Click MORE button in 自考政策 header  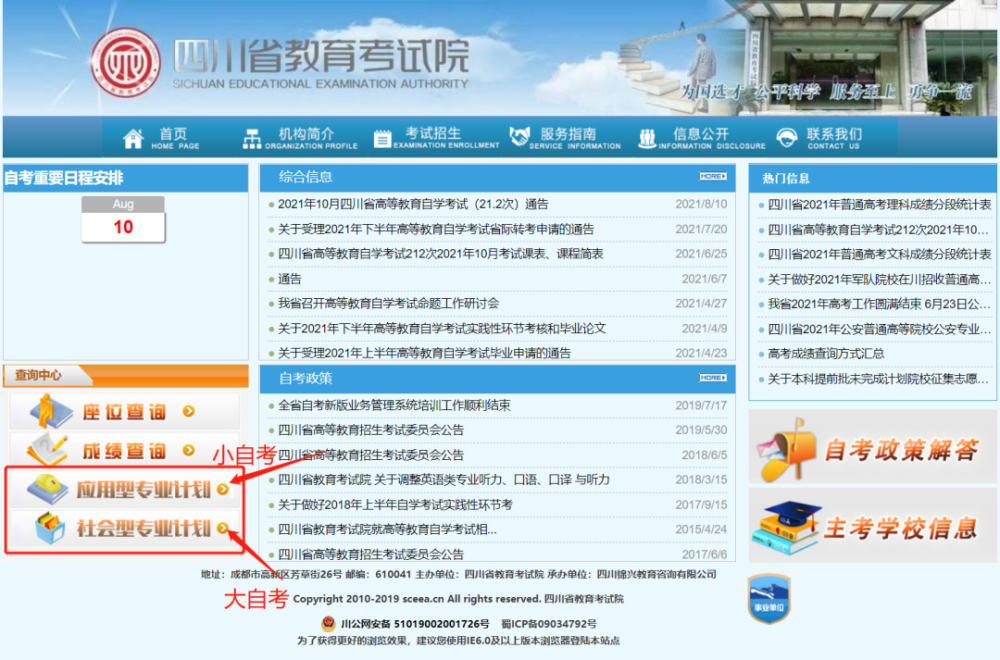pos(713,378)
